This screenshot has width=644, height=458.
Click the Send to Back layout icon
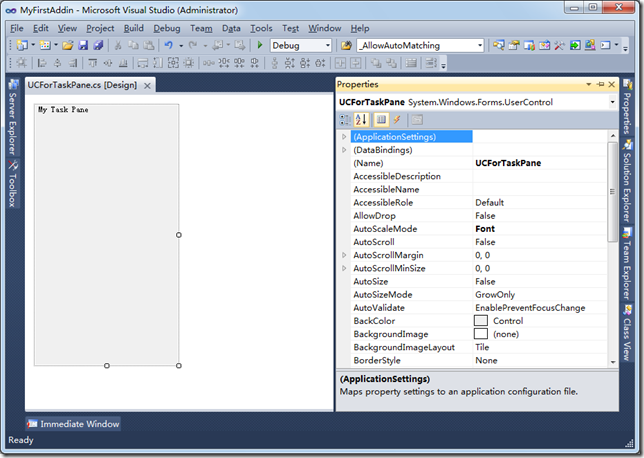tap(391, 63)
